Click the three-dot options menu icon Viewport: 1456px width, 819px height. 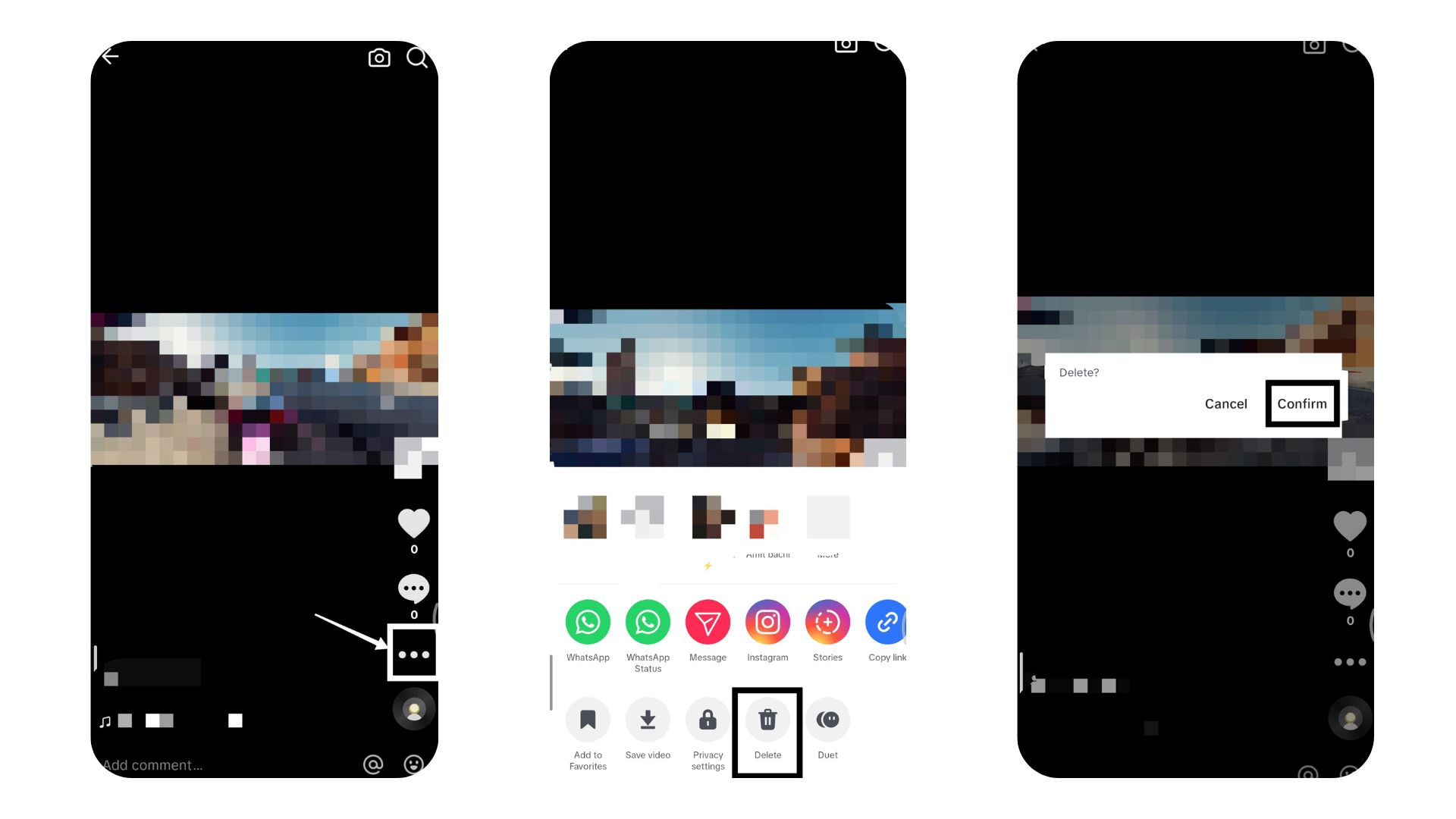pyautogui.click(x=413, y=654)
